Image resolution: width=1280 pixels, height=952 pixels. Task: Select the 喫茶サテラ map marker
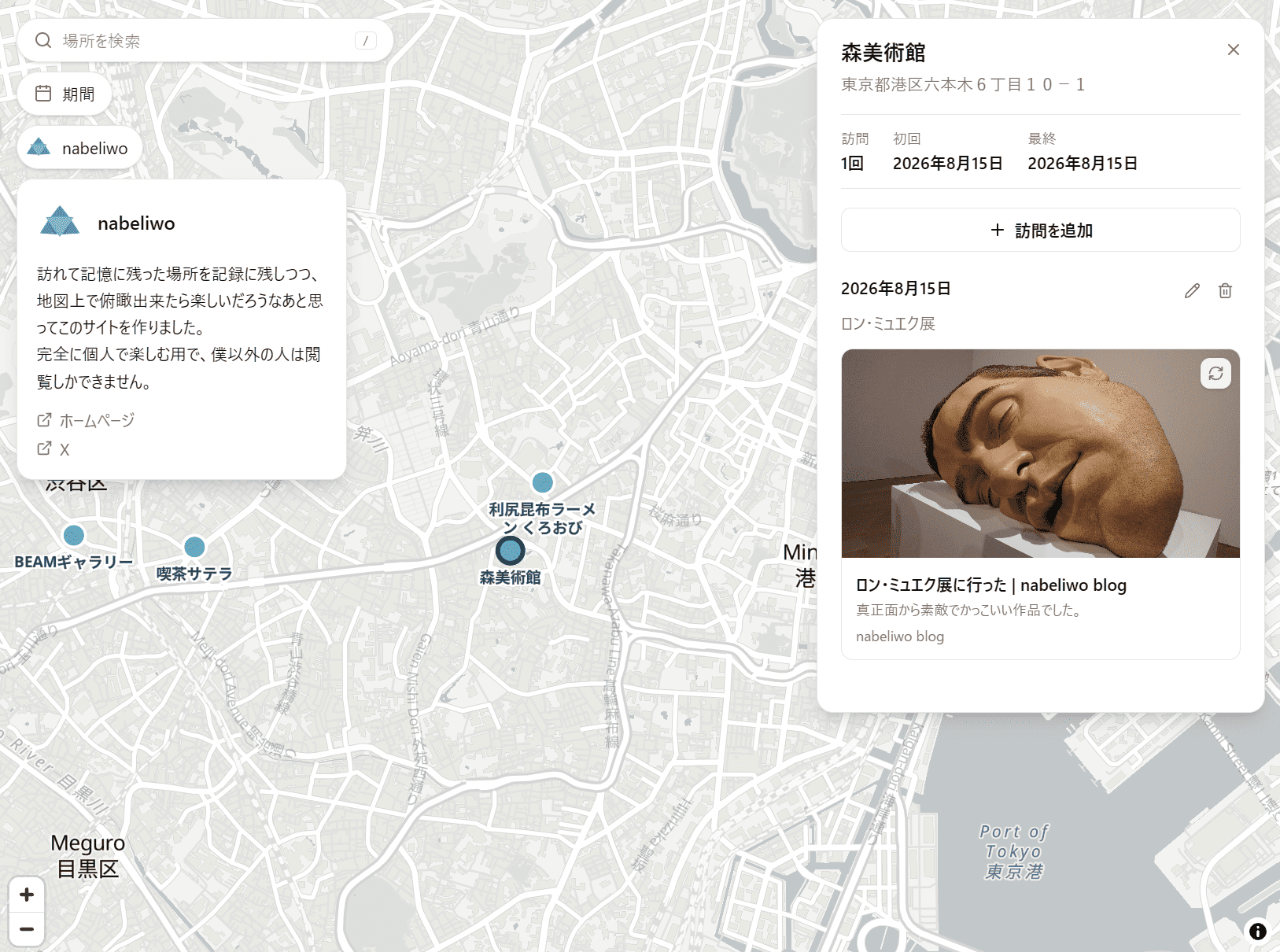[194, 546]
